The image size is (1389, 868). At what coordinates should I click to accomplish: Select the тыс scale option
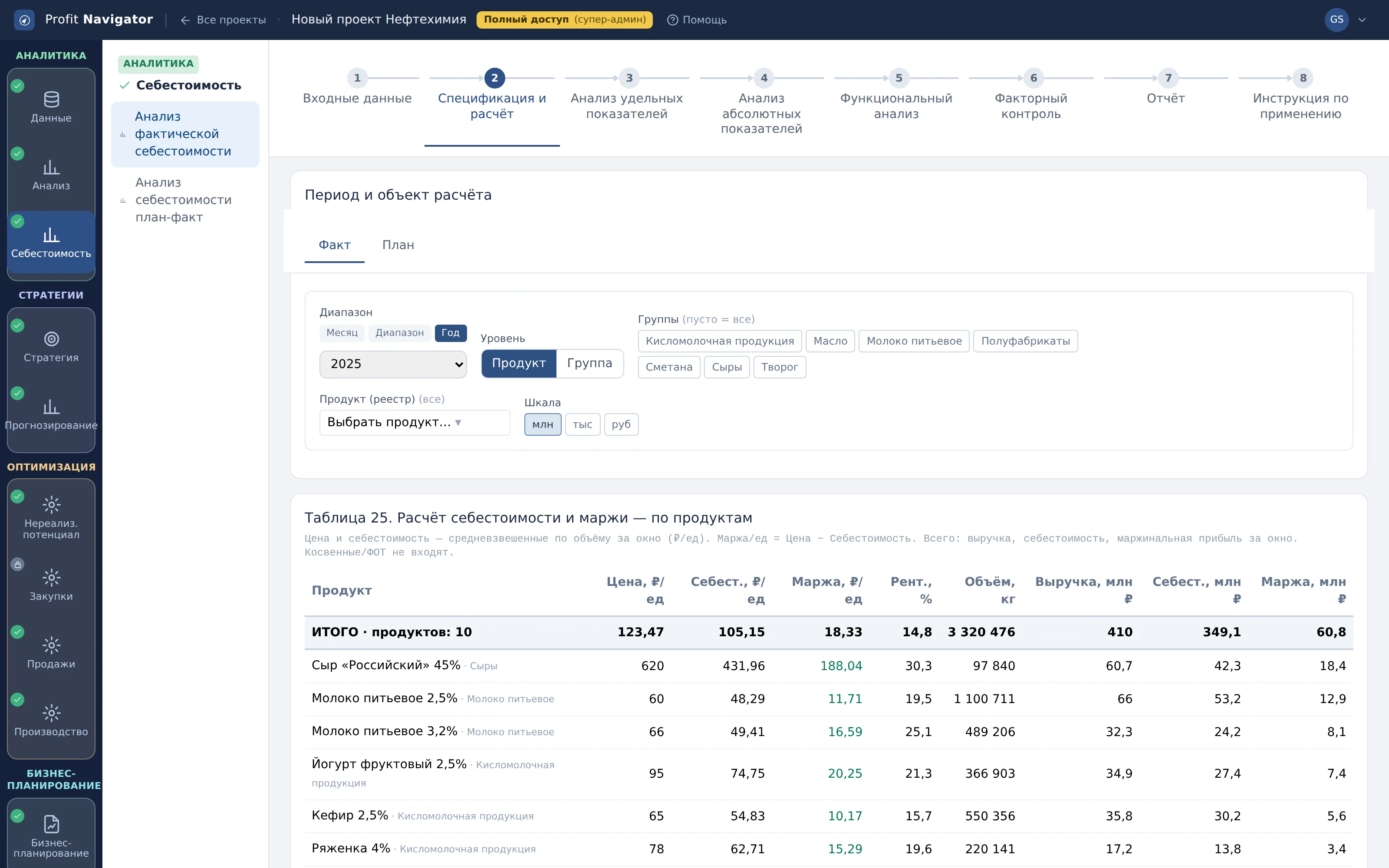582,424
